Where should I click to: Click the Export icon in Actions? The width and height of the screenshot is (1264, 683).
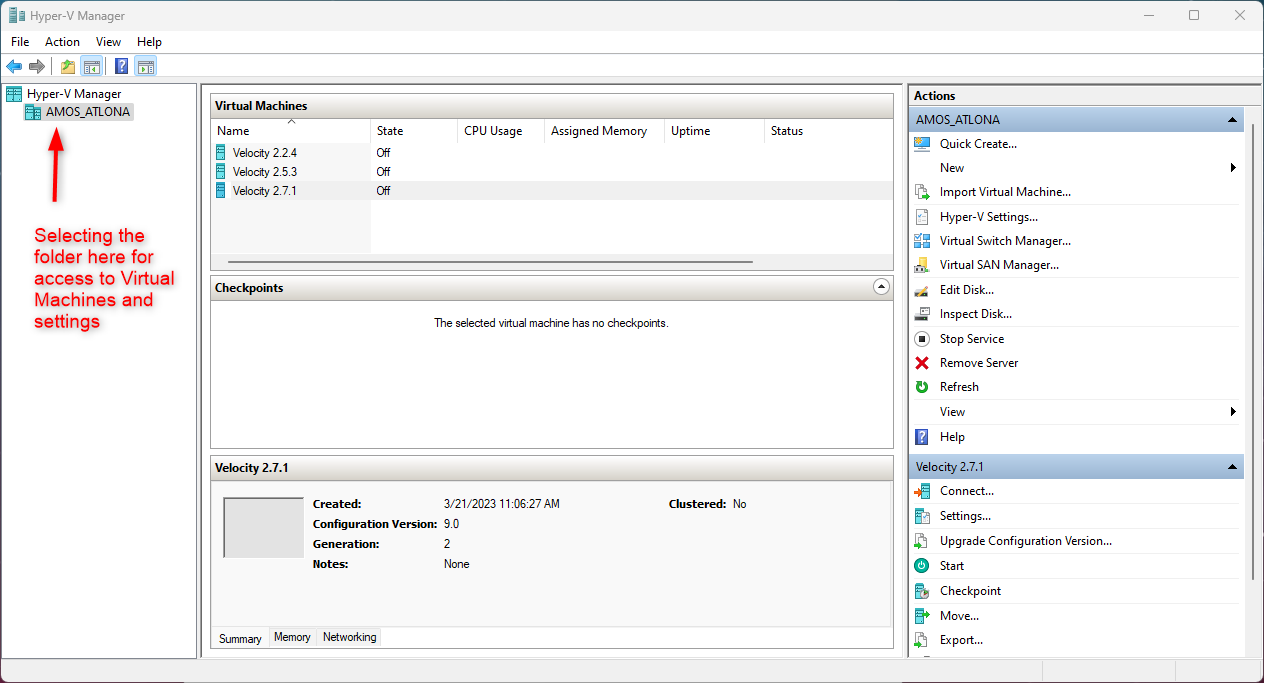tap(922, 640)
